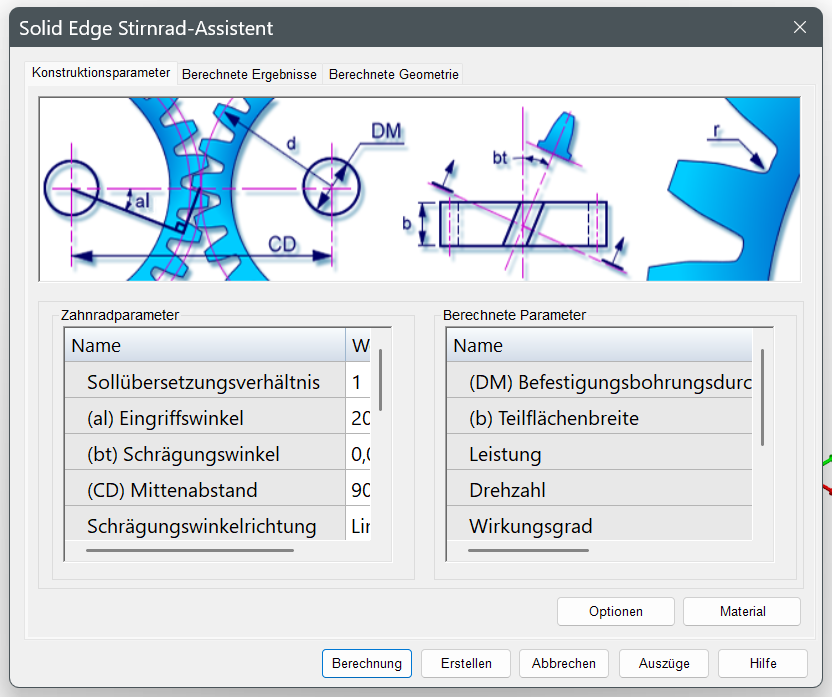Edit the Mittenabstand value cell
The height and width of the screenshot is (697, 832).
click(358, 490)
